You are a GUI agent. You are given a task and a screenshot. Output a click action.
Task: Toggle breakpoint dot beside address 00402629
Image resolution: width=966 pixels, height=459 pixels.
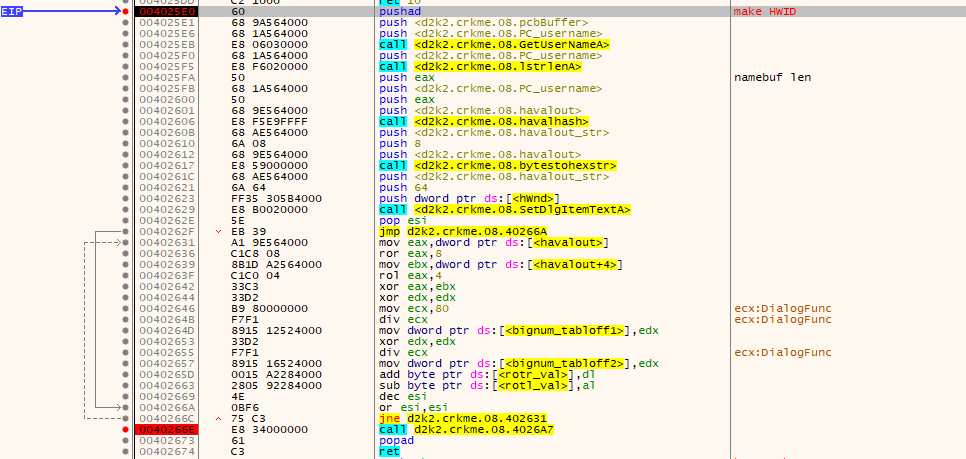(x=126, y=209)
